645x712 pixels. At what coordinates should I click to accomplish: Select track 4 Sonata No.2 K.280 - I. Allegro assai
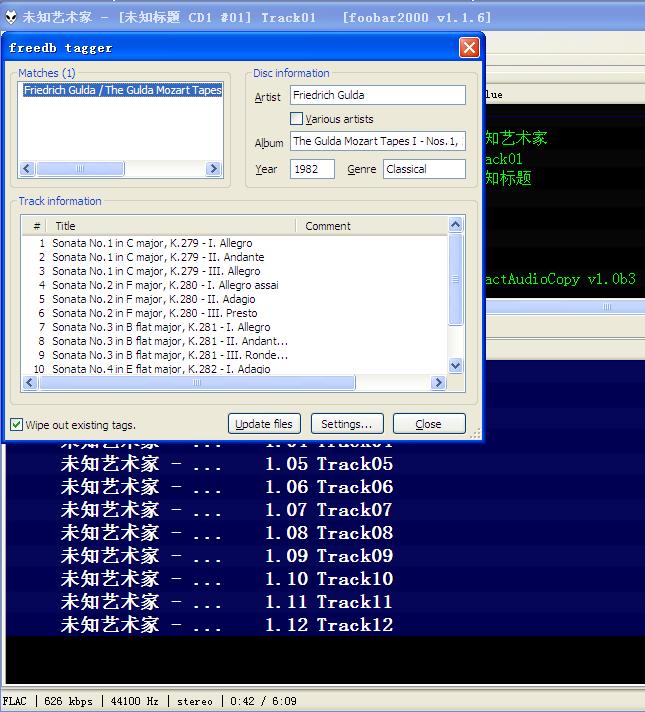(x=235, y=285)
